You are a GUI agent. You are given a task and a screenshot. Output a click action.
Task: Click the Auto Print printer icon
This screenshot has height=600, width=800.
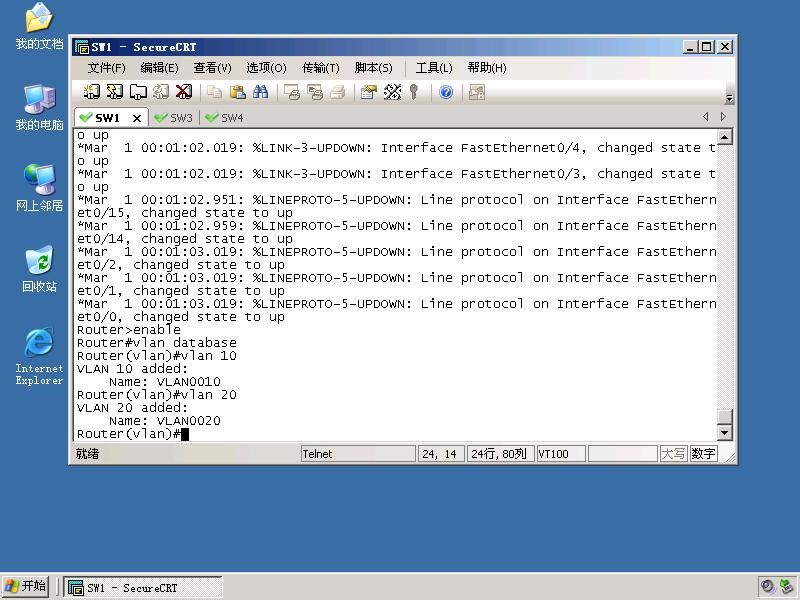[338, 92]
